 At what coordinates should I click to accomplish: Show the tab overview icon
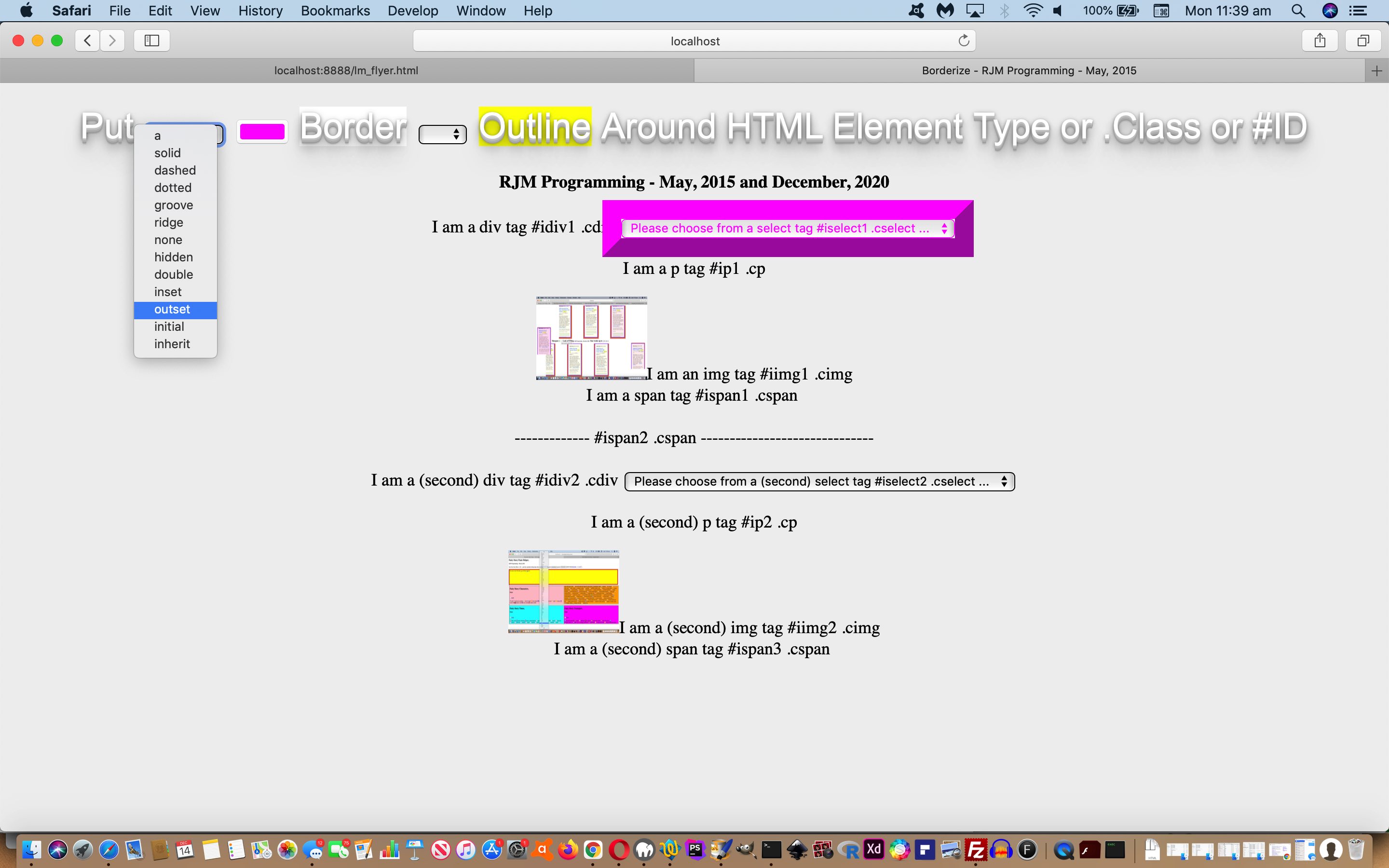(x=1362, y=40)
